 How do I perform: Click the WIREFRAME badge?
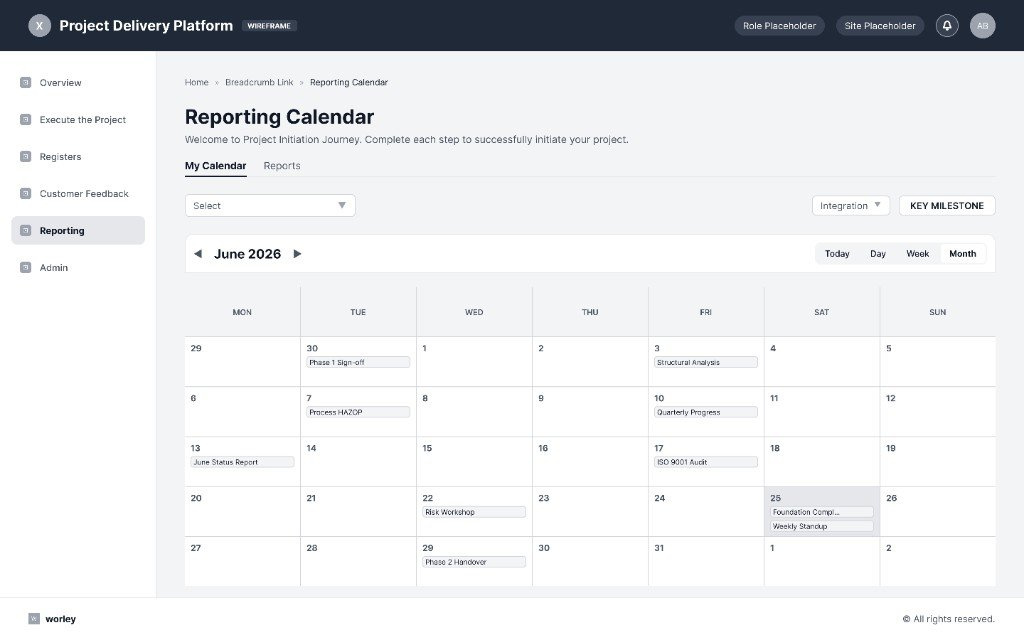pos(269,25)
